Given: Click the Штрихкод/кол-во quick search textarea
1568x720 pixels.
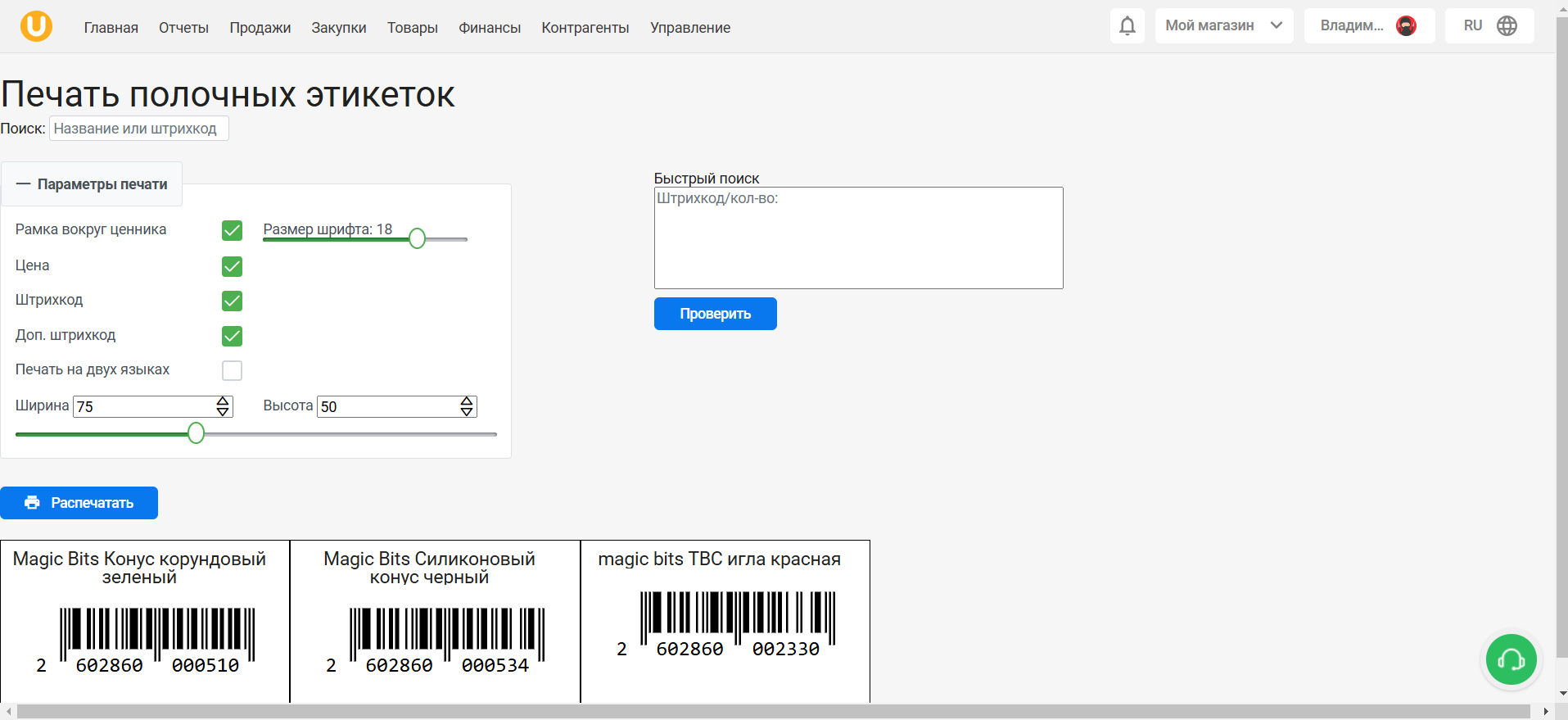Looking at the screenshot, I should click(x=859, y=238).
